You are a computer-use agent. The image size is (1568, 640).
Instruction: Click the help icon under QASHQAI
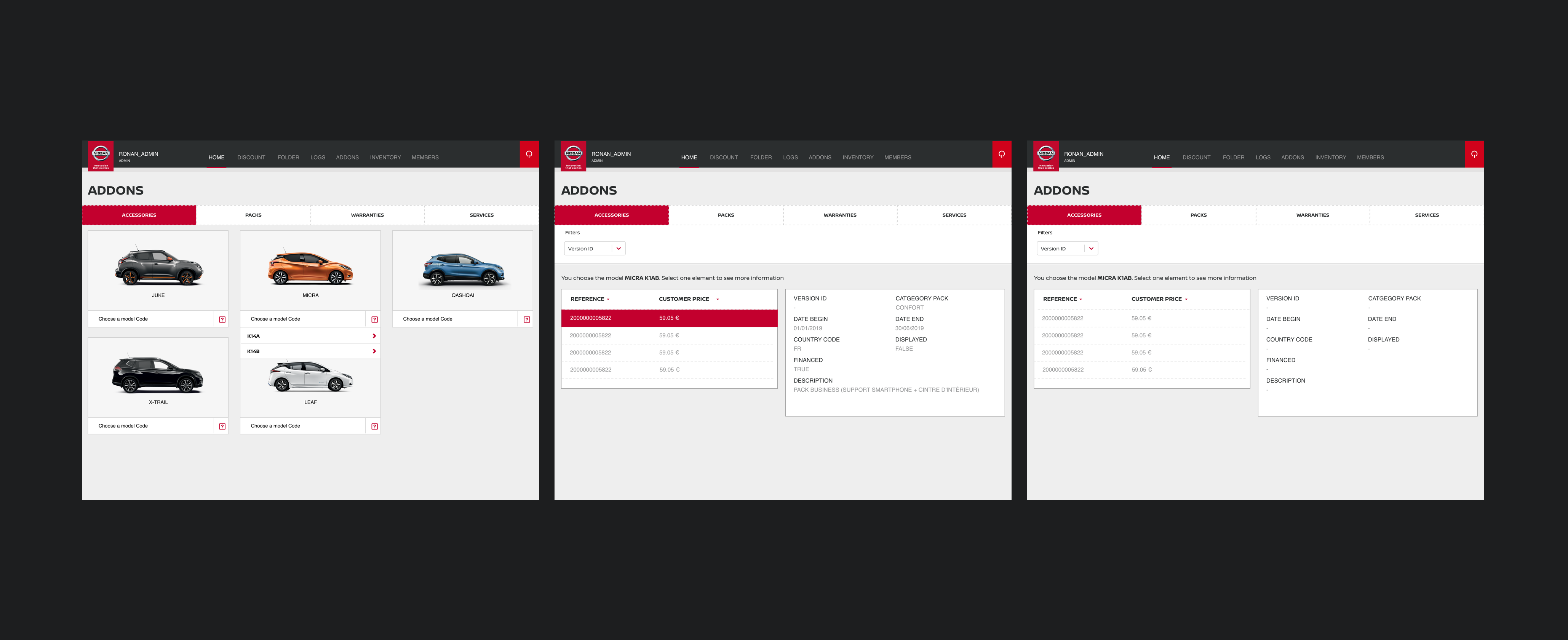click(x=526, y=319)
